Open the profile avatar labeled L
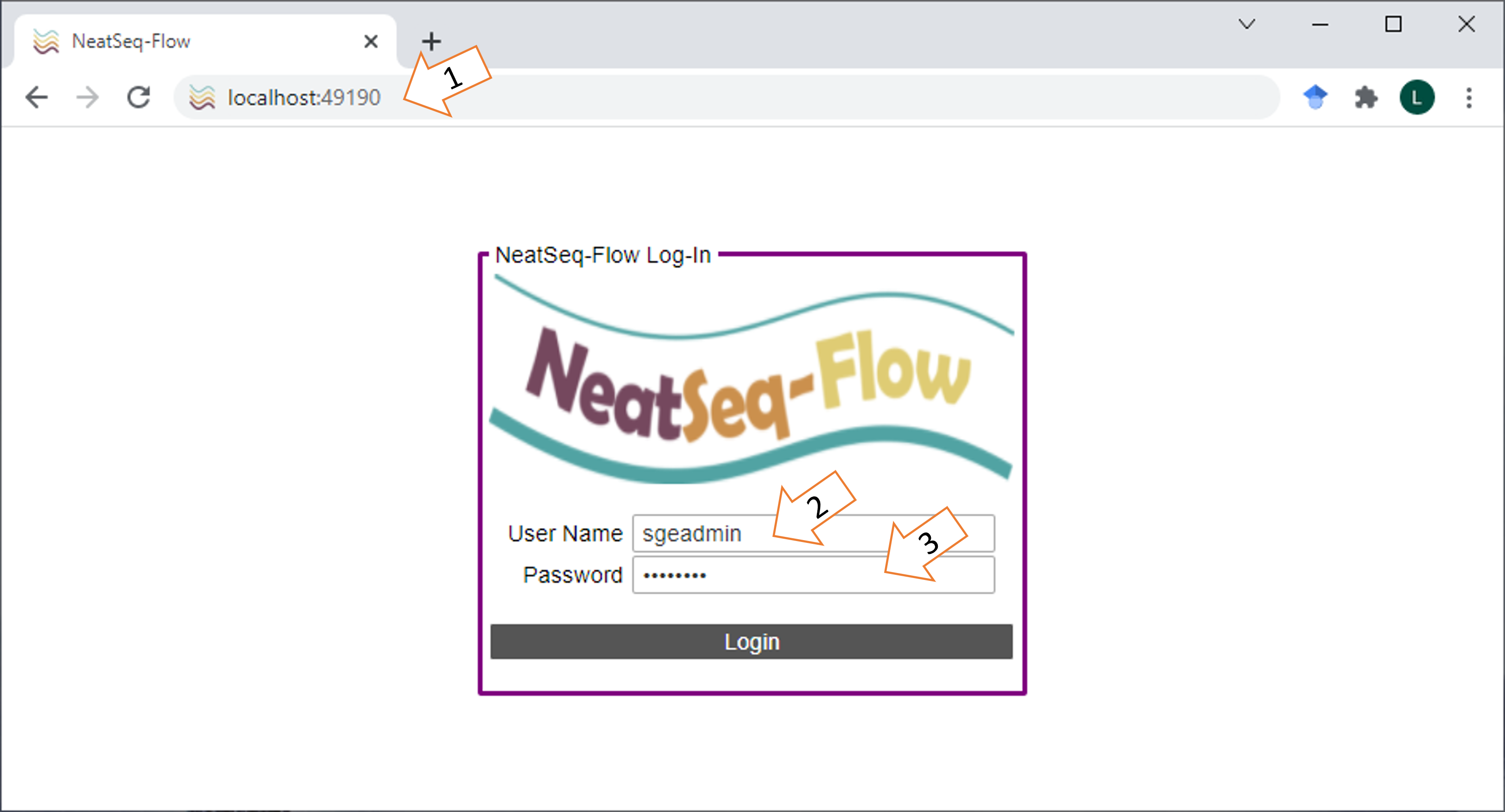The width and height of the screenshot is (1505, 812). 1417,97
